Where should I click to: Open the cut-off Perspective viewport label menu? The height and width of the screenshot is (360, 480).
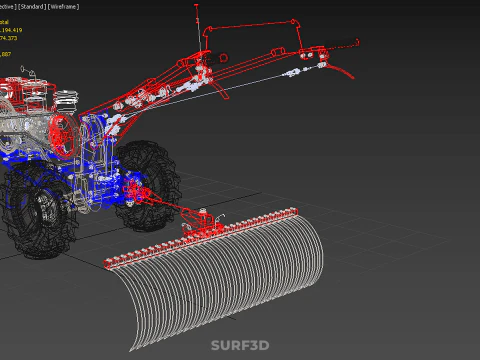point(8,7)
